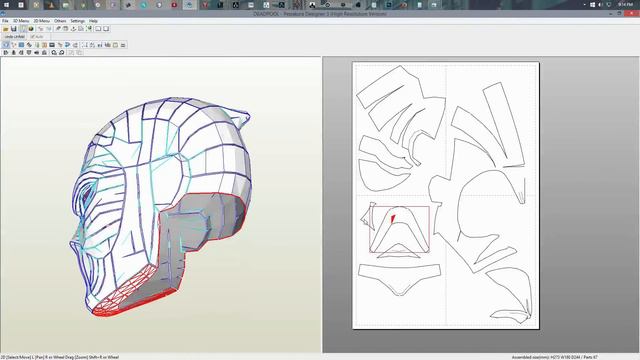Open the VLC cone icon in taskbar
Screen dimensions: 640x360
click(x=51, y=5)
